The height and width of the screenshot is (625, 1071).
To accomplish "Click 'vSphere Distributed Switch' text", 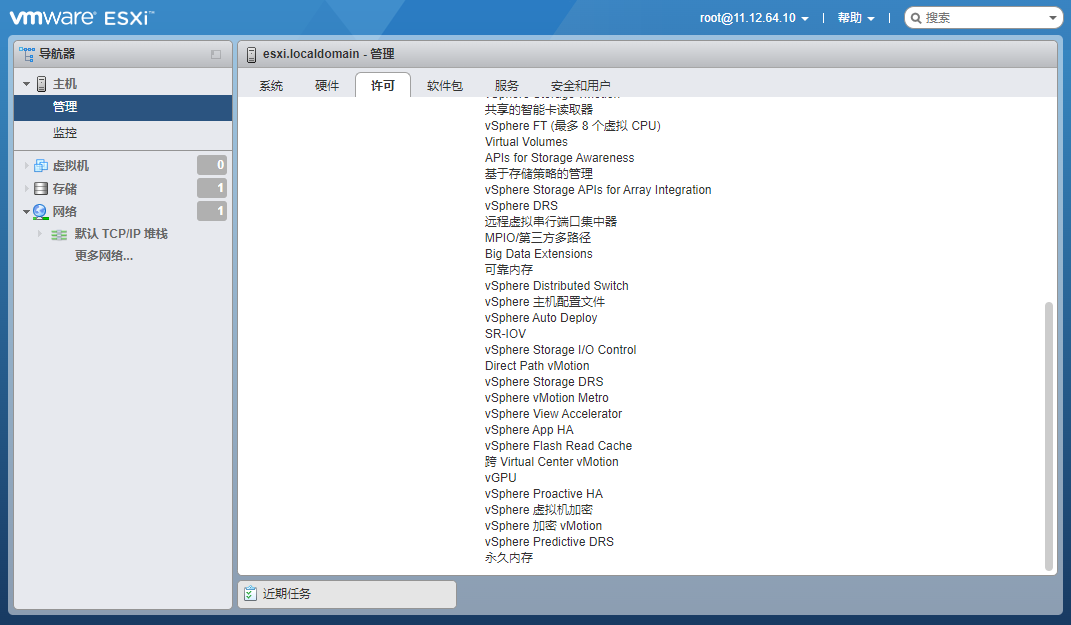I will click(x=557, y=286).
